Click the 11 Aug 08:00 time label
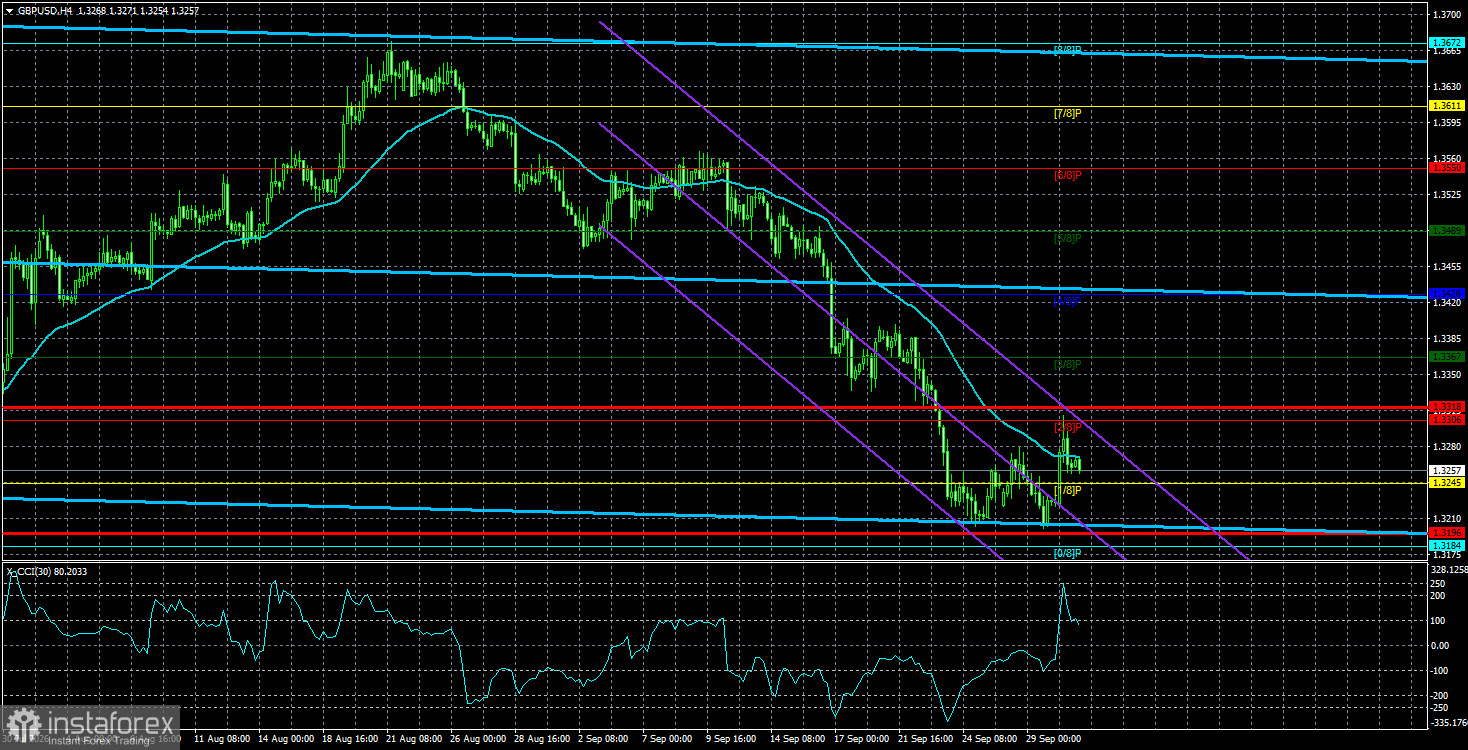The image size is (1468, 750). click(x=221, y=739)
